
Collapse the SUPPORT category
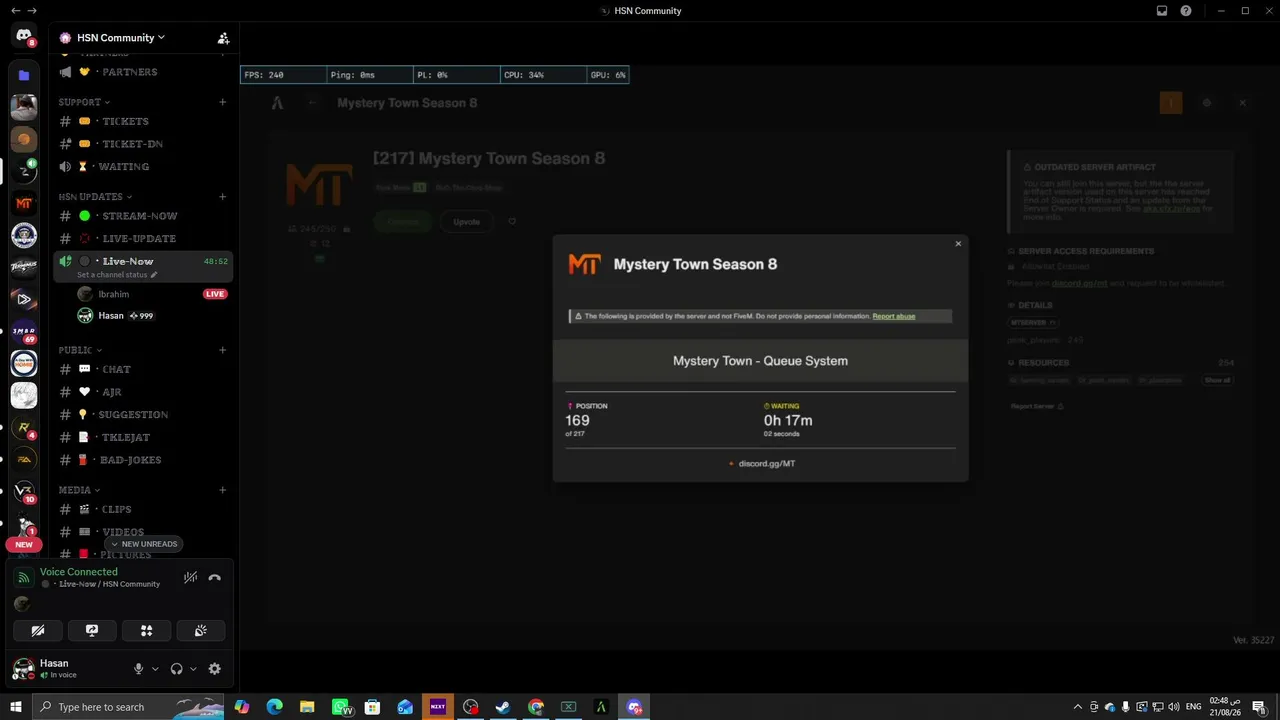(x=84, y=102)
